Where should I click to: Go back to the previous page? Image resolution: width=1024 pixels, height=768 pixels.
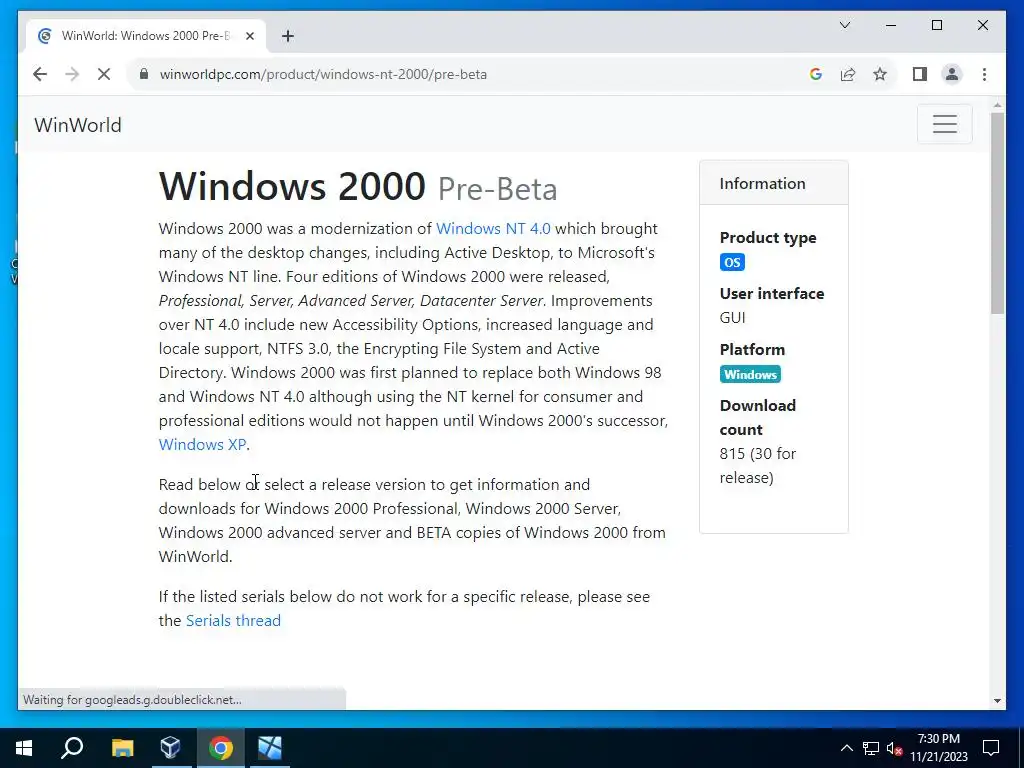40,74
